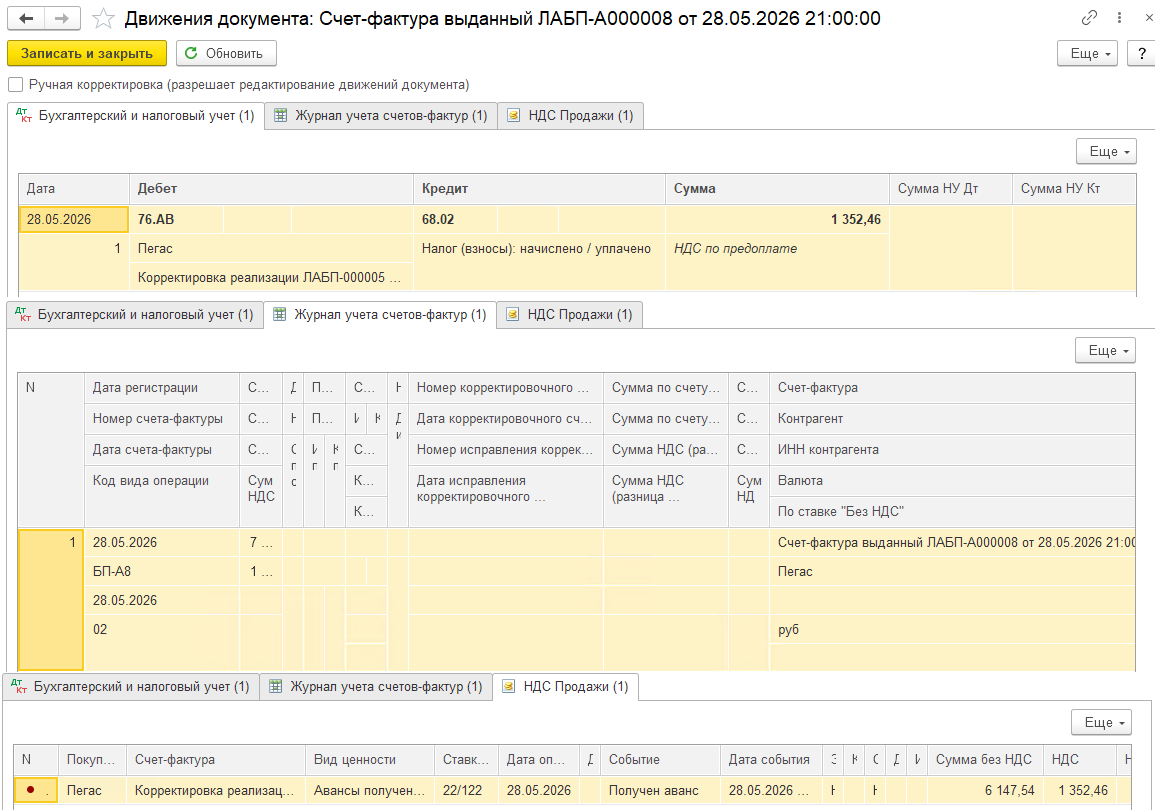Click the Кредит column header
1155x810 pixels.
(539, 189)
